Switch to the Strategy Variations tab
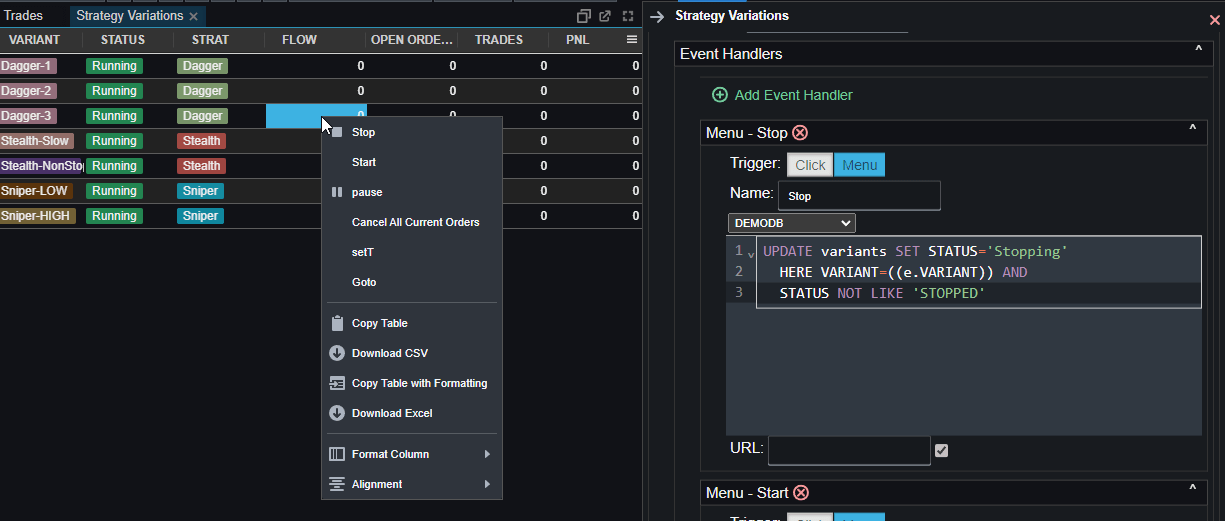 point(130,16)
